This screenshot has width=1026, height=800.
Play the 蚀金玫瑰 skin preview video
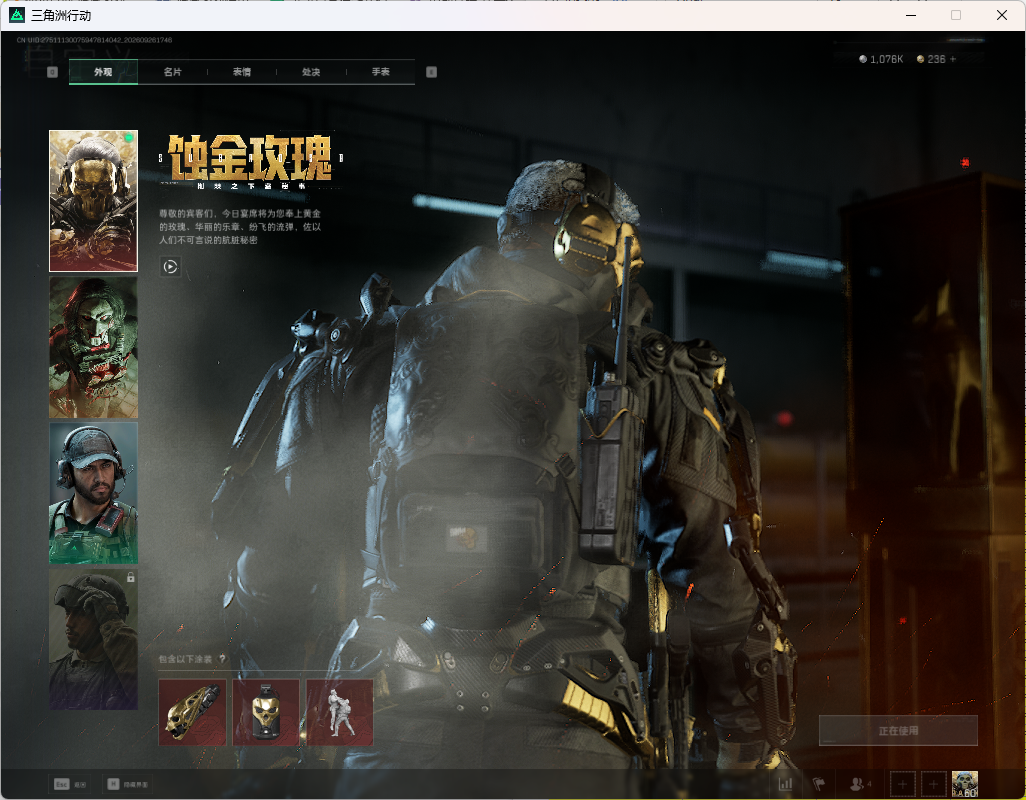(x=170, y=266)
